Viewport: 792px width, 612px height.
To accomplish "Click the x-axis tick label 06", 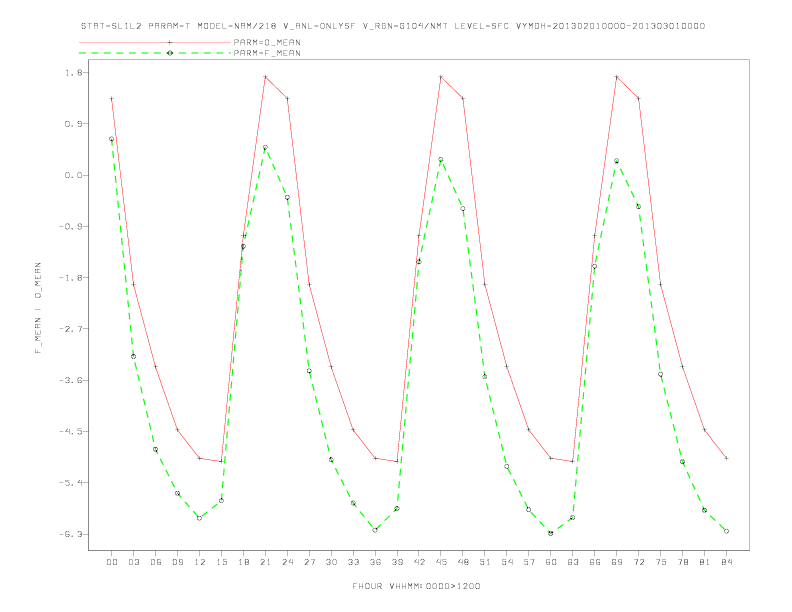I will [156, 562].
